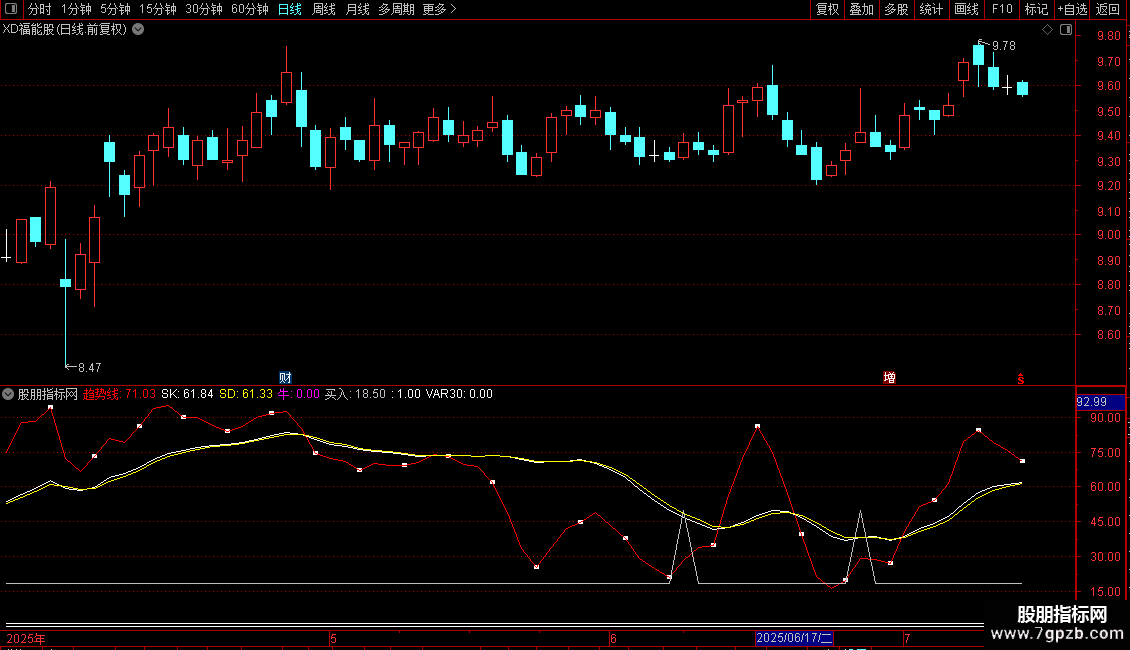The image size is (1130, 650).
Task: Switch to 15分钟 period
Action: click(x=158, y=9)
